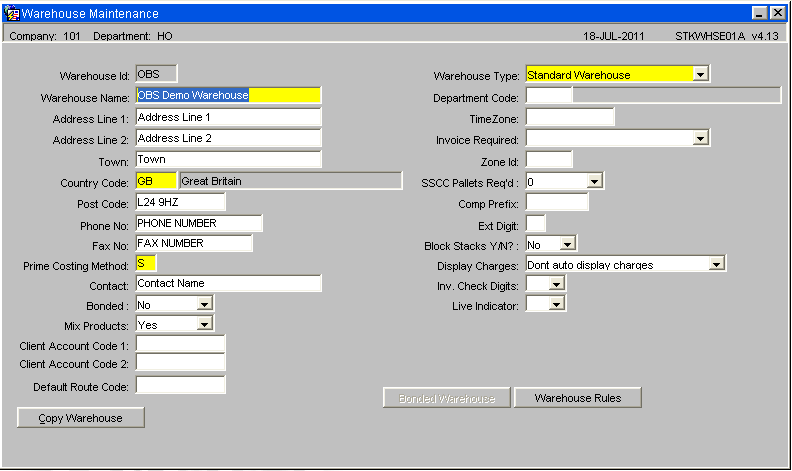Click the Phone No field
The image size is (792, 471).
pyautogui.click(x=199, y=223)
